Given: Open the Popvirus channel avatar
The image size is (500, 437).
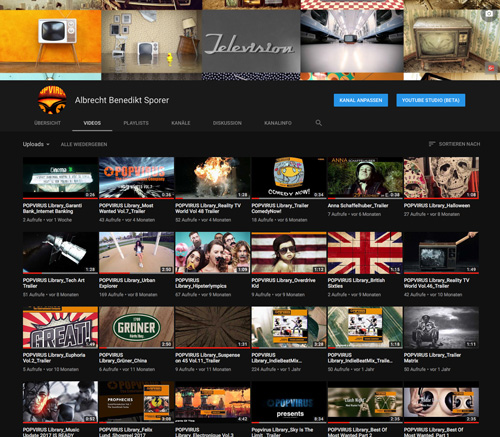Looking at the screenshot, I should point(52,100).
